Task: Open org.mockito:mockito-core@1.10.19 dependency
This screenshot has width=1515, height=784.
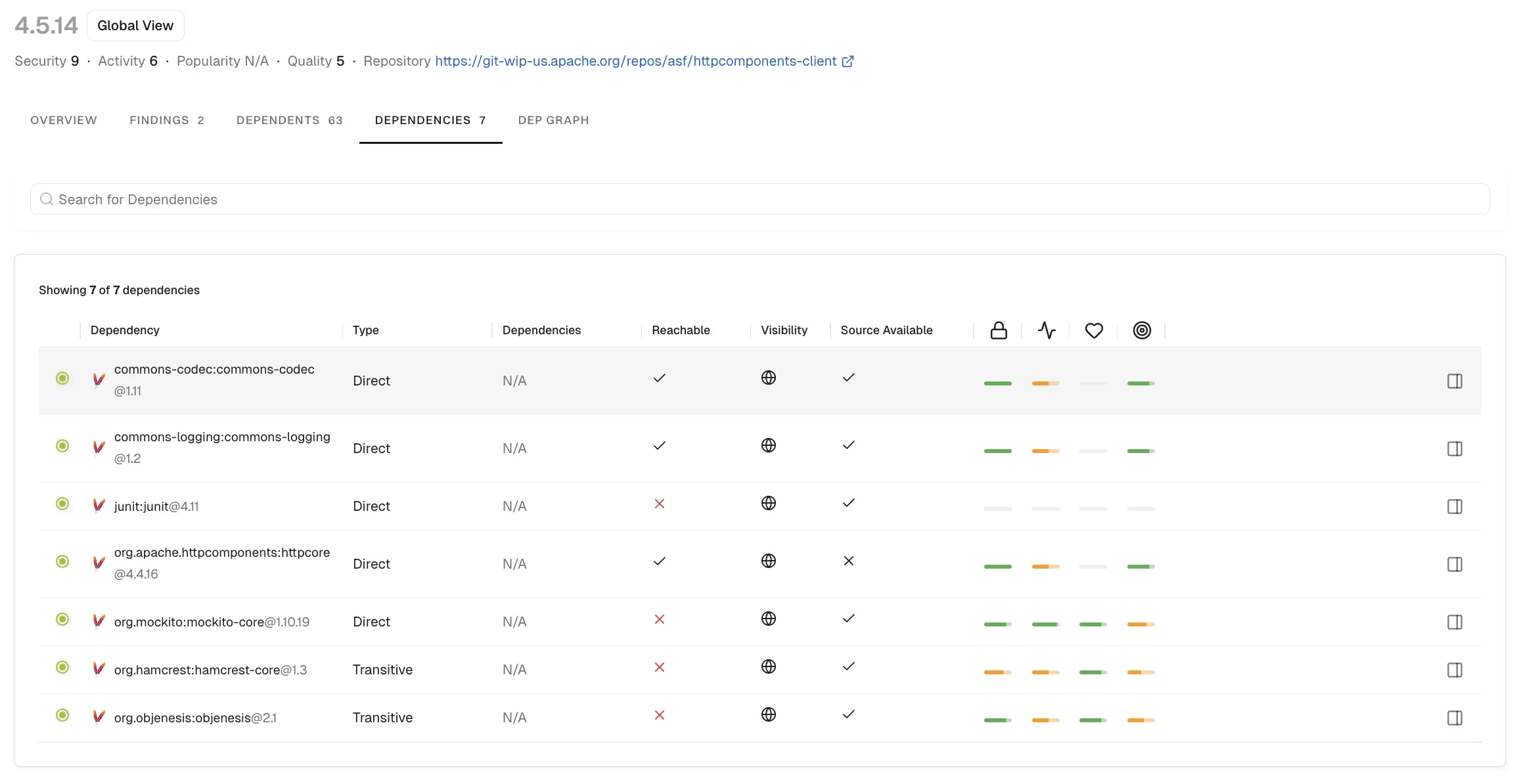Action: [212, 622]
